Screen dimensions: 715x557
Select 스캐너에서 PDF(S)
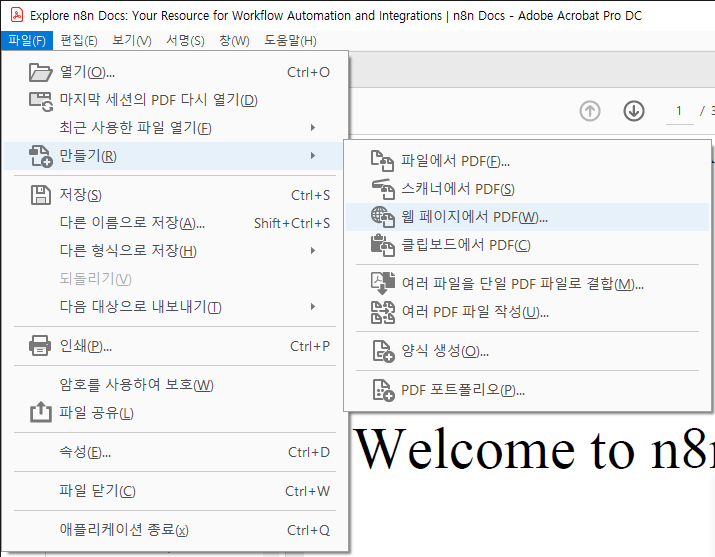pyautogui.click(x=528, y=189)
